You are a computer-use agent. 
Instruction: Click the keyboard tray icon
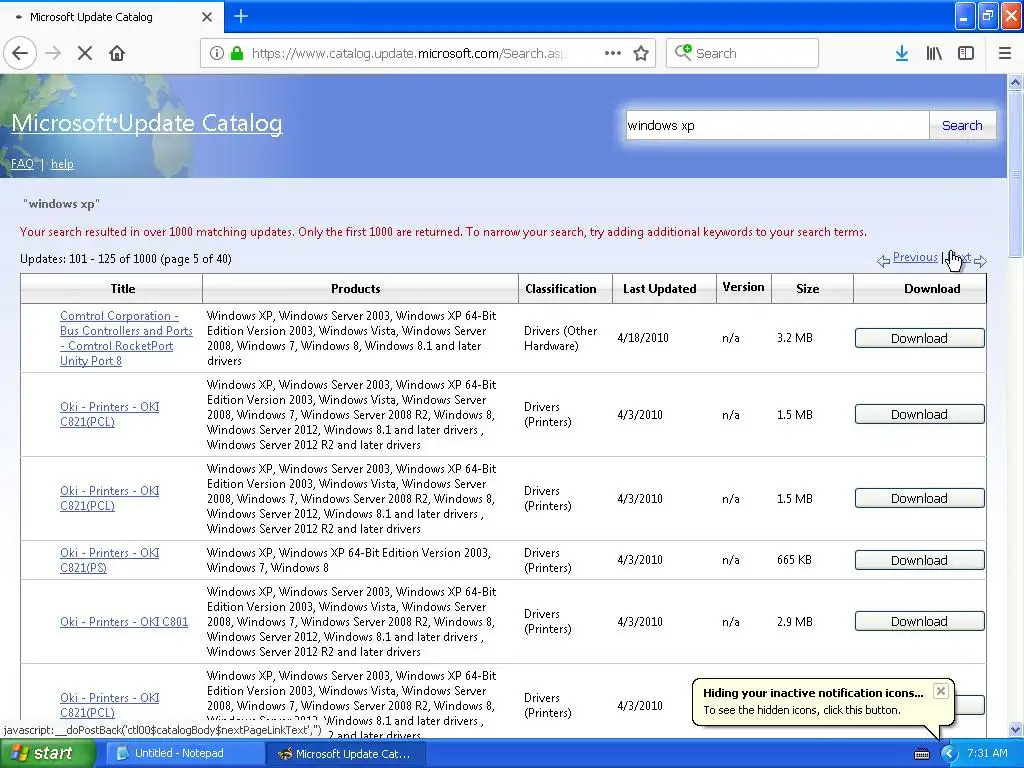coord(921,754)
